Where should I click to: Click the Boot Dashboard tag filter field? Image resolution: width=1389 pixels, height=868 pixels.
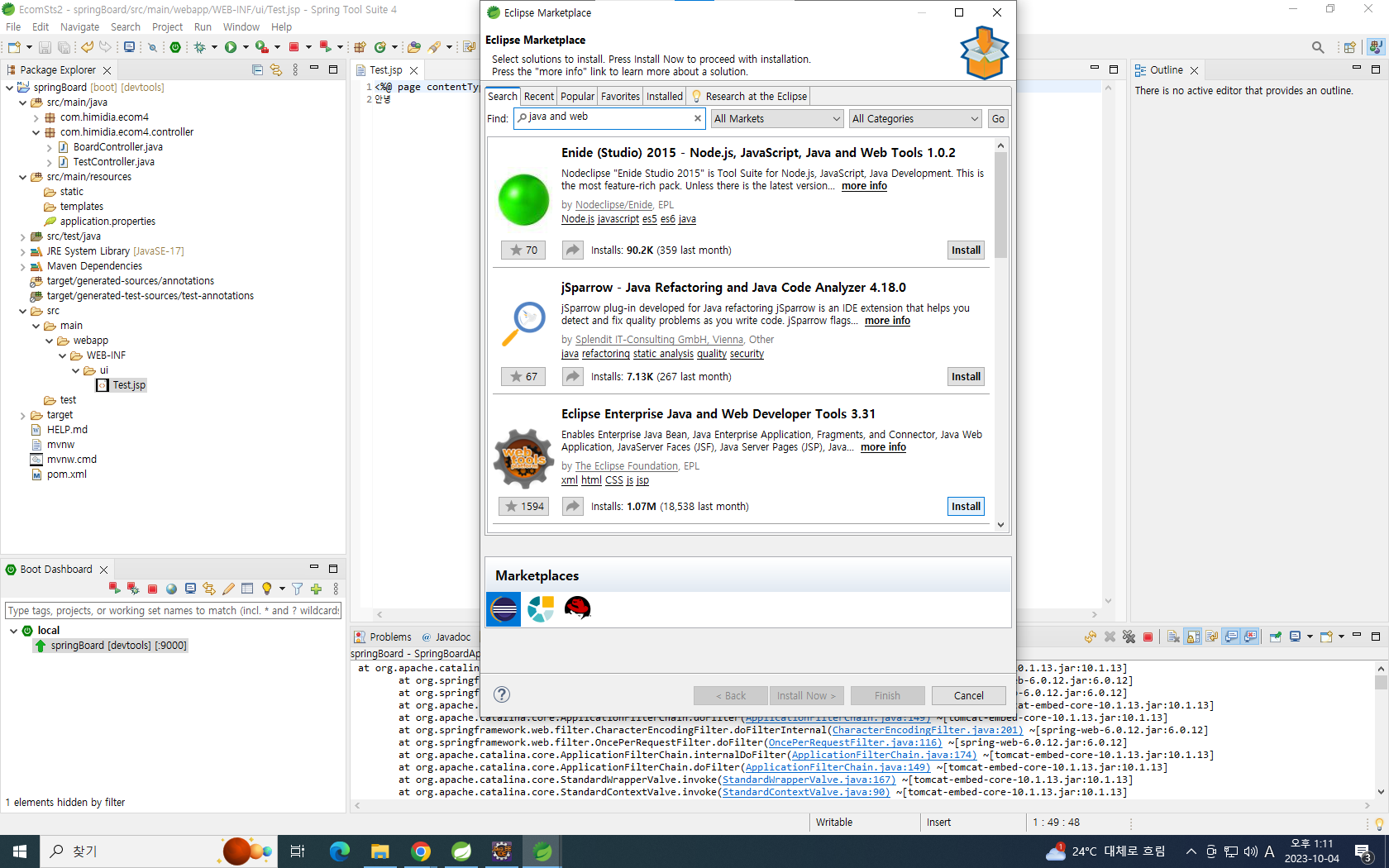coord(174,610)
